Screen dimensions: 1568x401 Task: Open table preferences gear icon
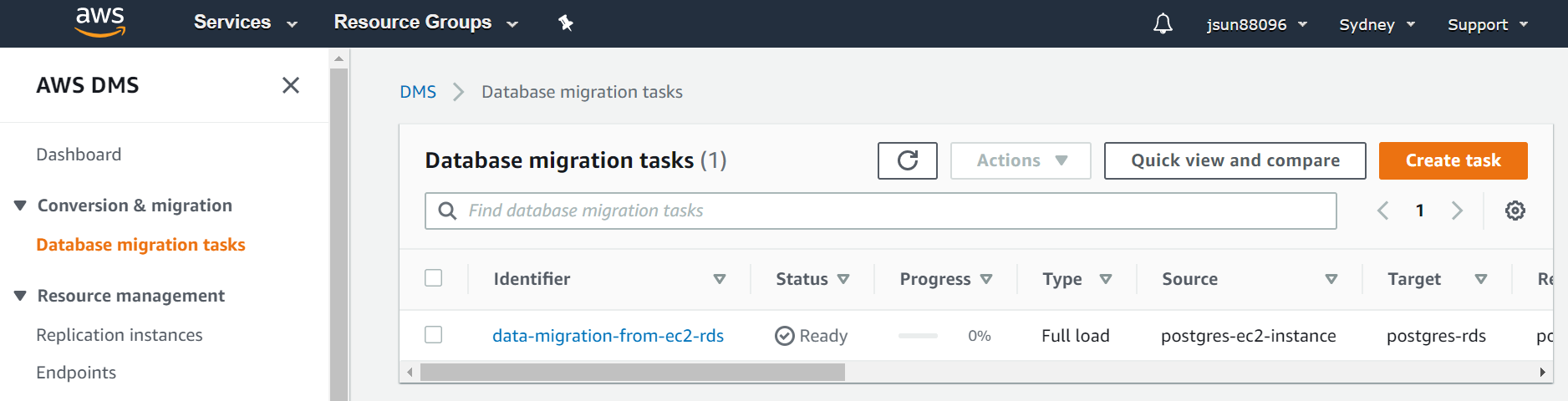tap(1515, 211)
